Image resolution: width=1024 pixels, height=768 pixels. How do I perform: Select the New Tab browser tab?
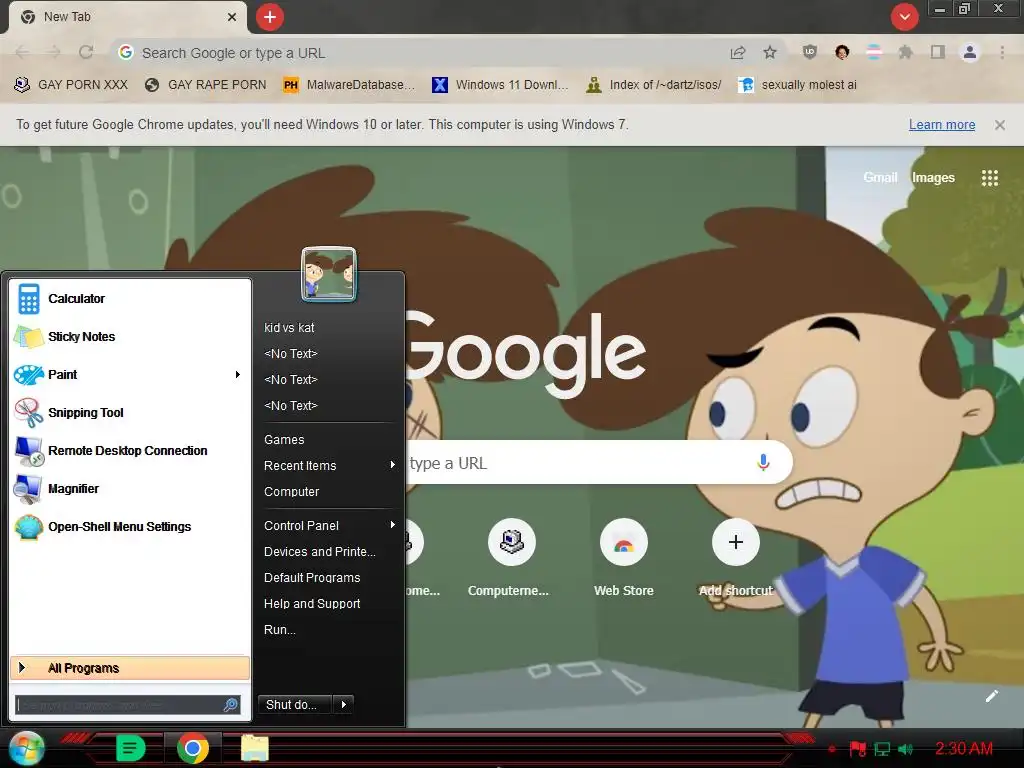[128, 17]
